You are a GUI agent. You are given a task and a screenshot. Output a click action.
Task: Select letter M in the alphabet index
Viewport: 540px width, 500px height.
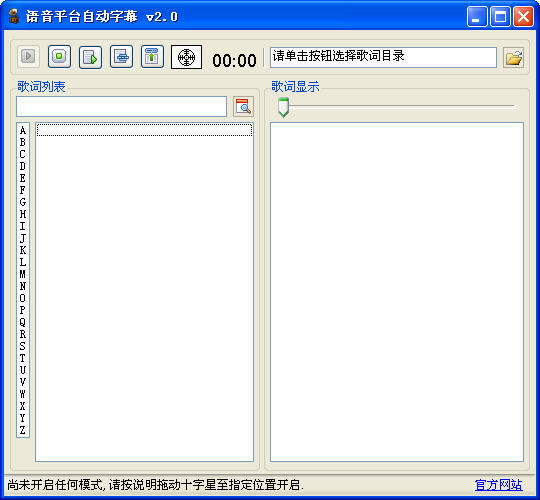(x=23, y=274)
